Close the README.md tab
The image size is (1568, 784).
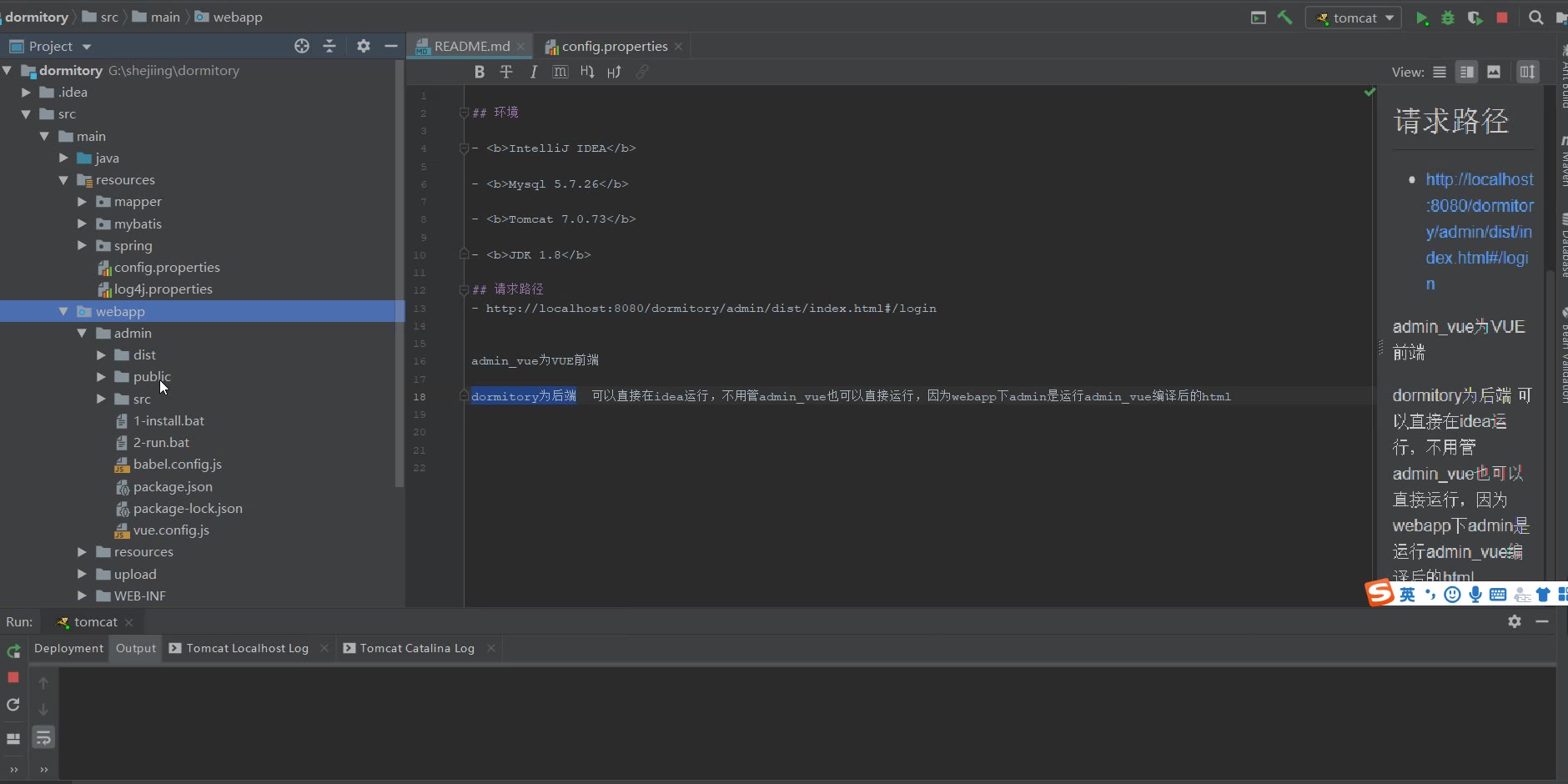point(521,46)
